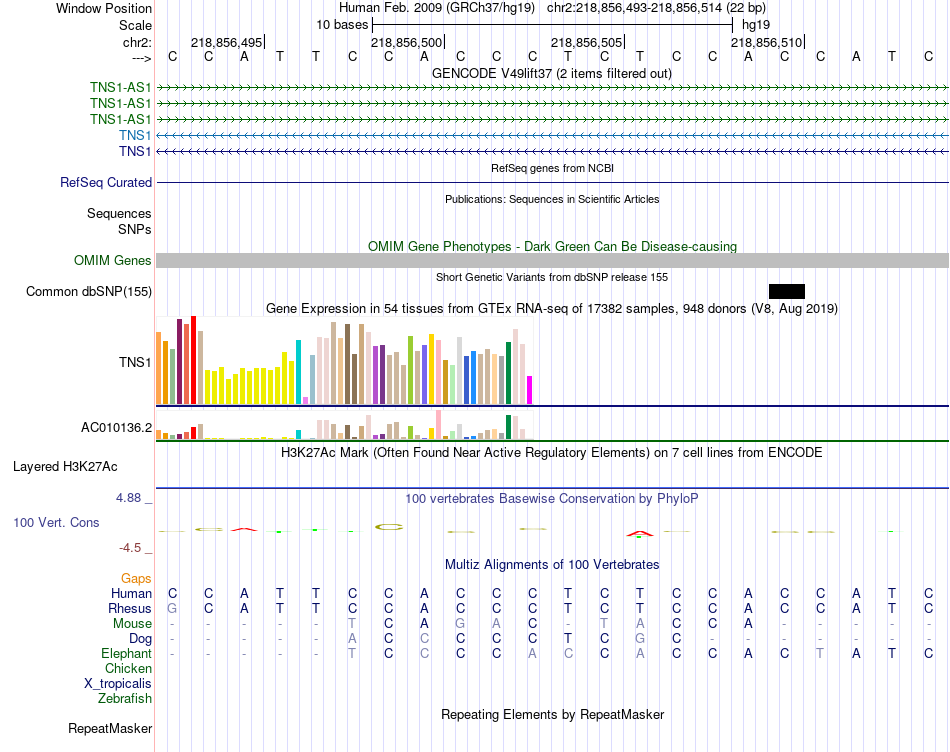
Task: Click the 100 Vert. Cons label
Action: click(x=56, y=522)
